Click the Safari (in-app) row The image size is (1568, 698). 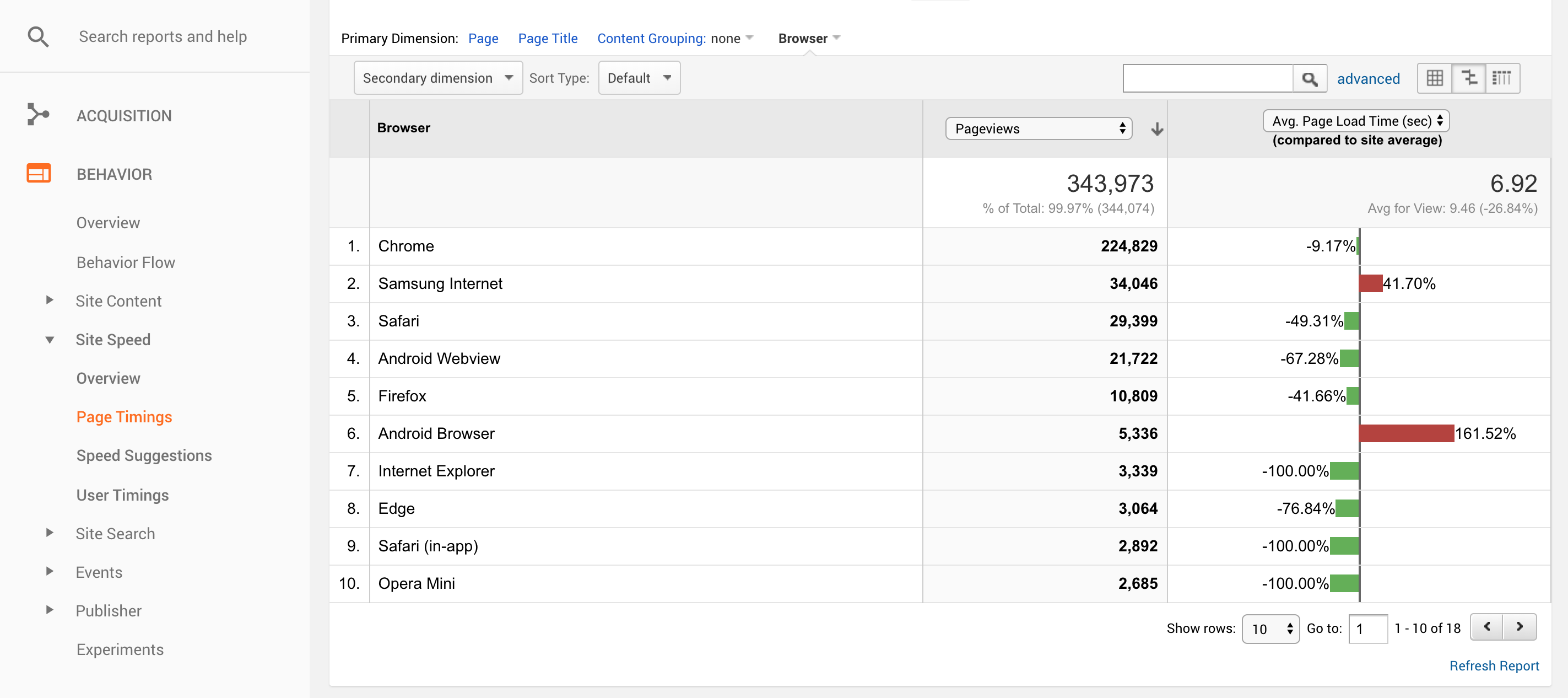(x=940, y=546)
